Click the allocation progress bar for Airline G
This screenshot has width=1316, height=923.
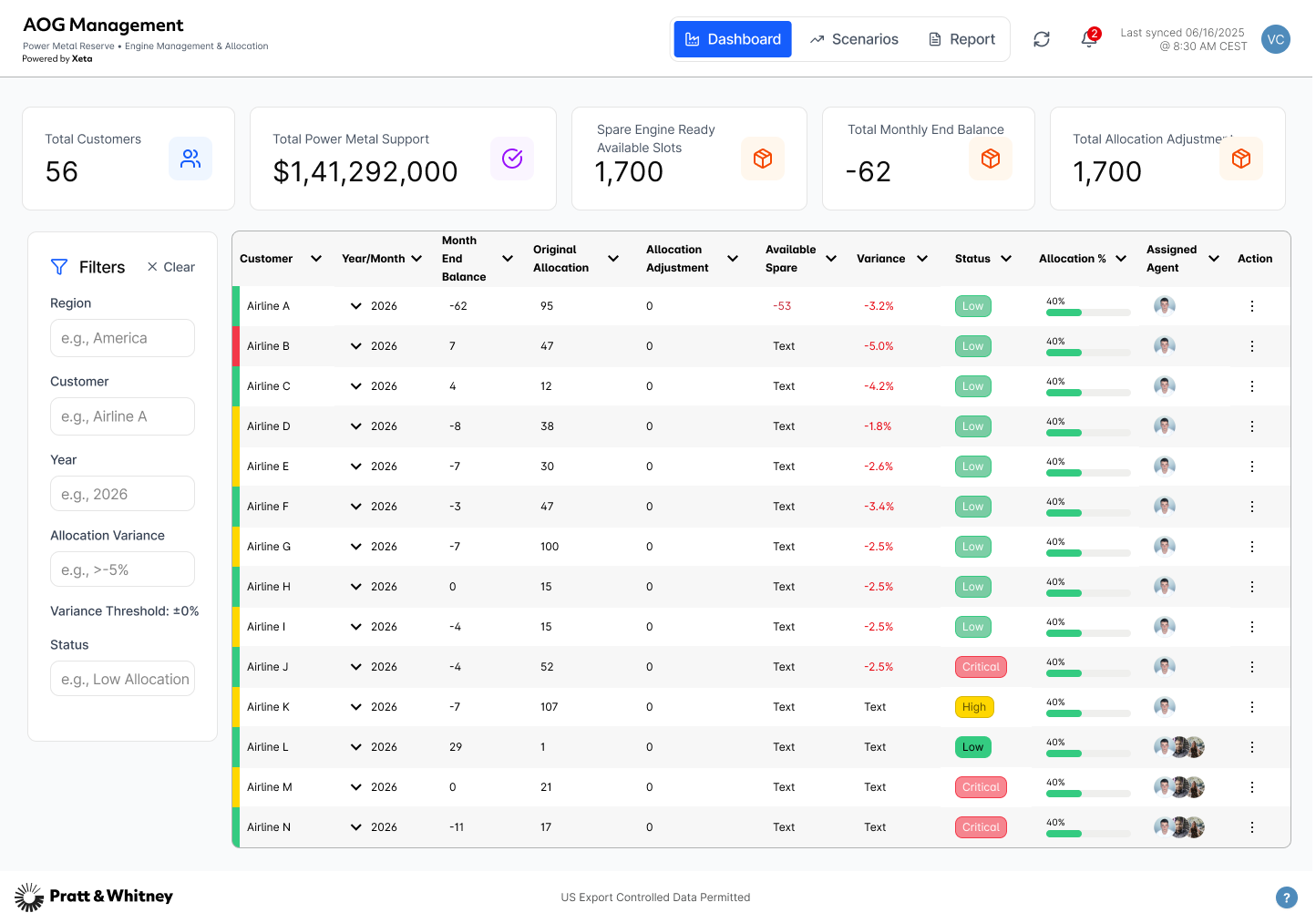click(x=1088, y=553)
